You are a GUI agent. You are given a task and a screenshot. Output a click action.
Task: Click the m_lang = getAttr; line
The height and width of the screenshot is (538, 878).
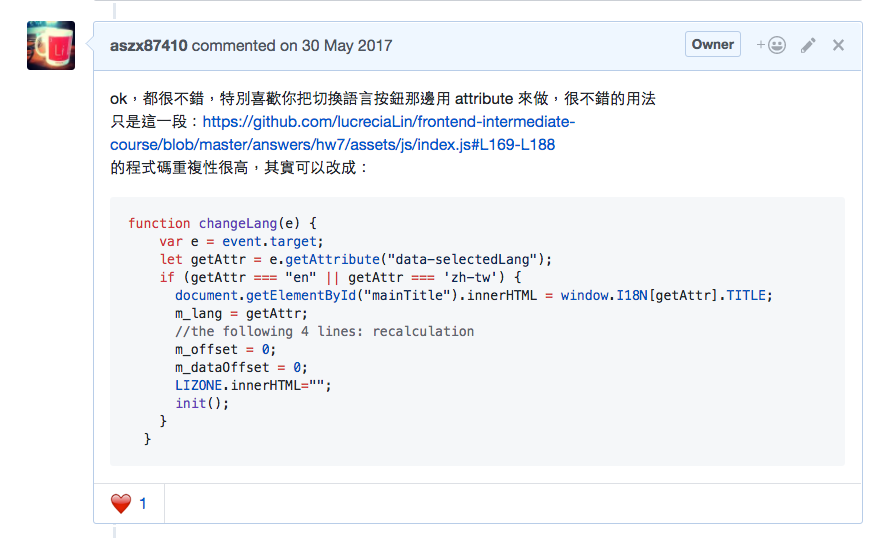tap(241, 314)
